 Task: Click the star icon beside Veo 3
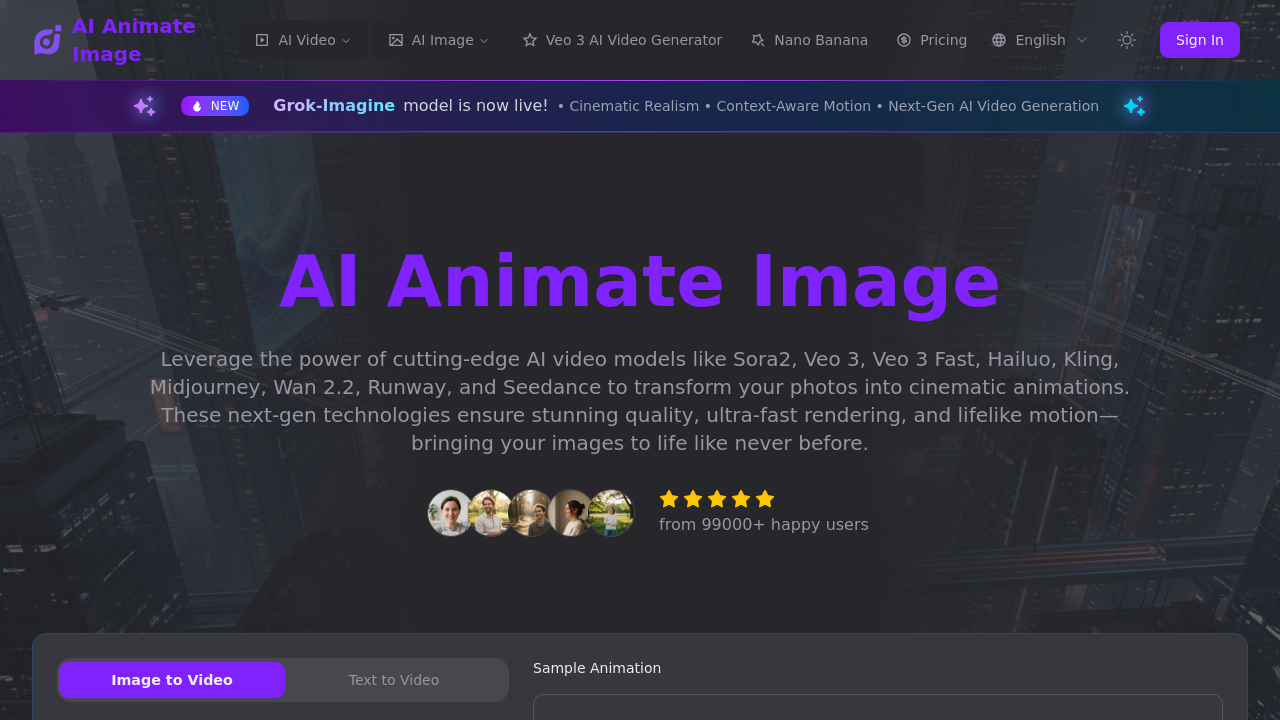[528, 40]
